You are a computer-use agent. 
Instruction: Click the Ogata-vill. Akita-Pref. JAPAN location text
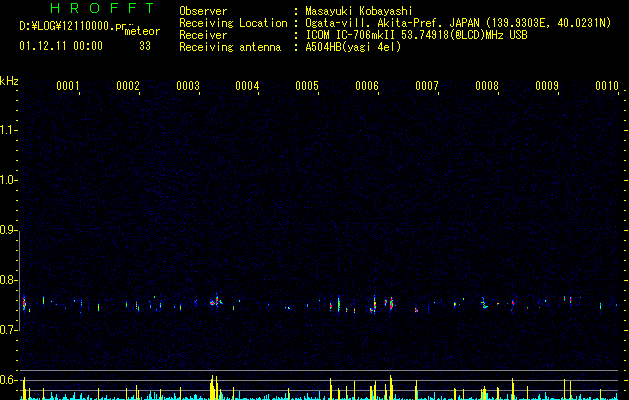tap(458, 23)
